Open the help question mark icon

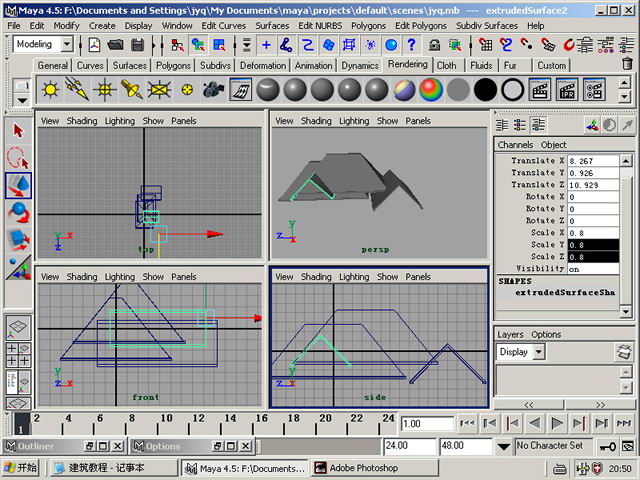pos(411,44)
